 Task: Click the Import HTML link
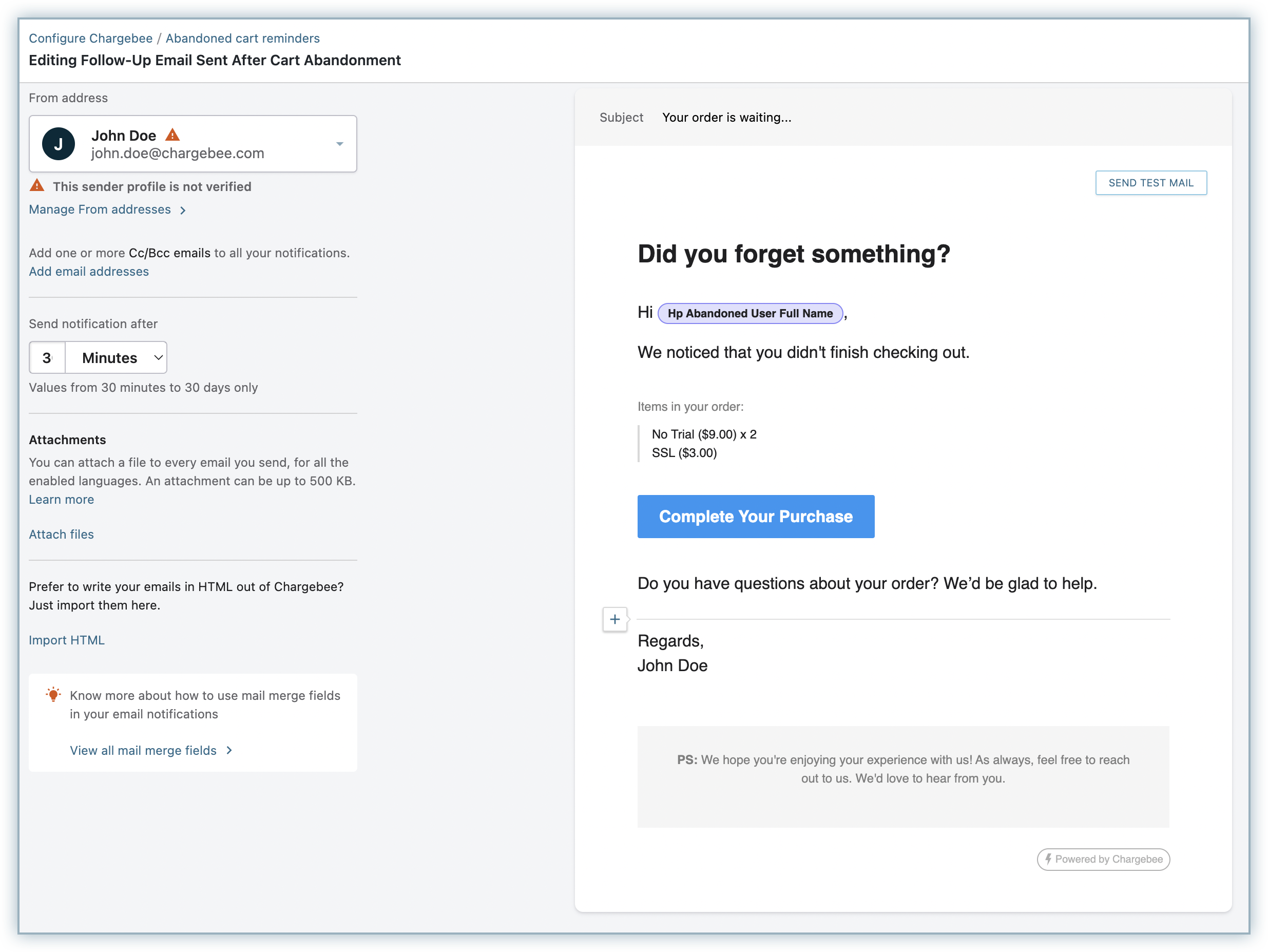click(x=67, y=640)
